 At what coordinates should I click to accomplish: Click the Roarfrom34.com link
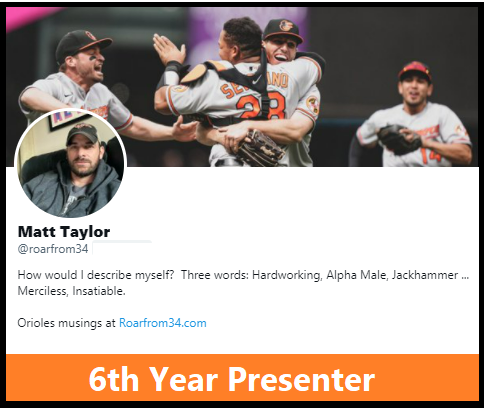tap(163, 323)
